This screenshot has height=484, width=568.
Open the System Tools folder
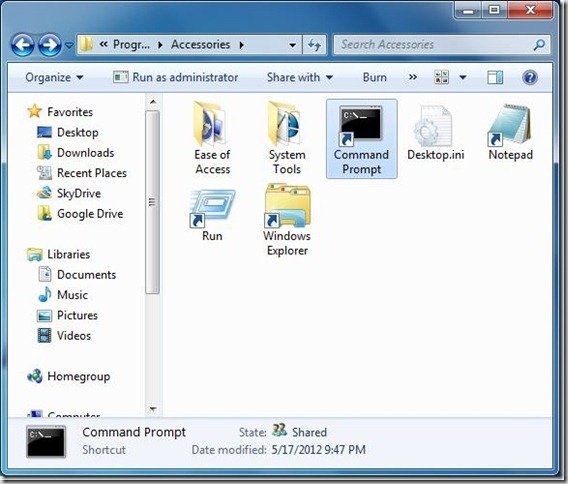click(x=287, y=138)
